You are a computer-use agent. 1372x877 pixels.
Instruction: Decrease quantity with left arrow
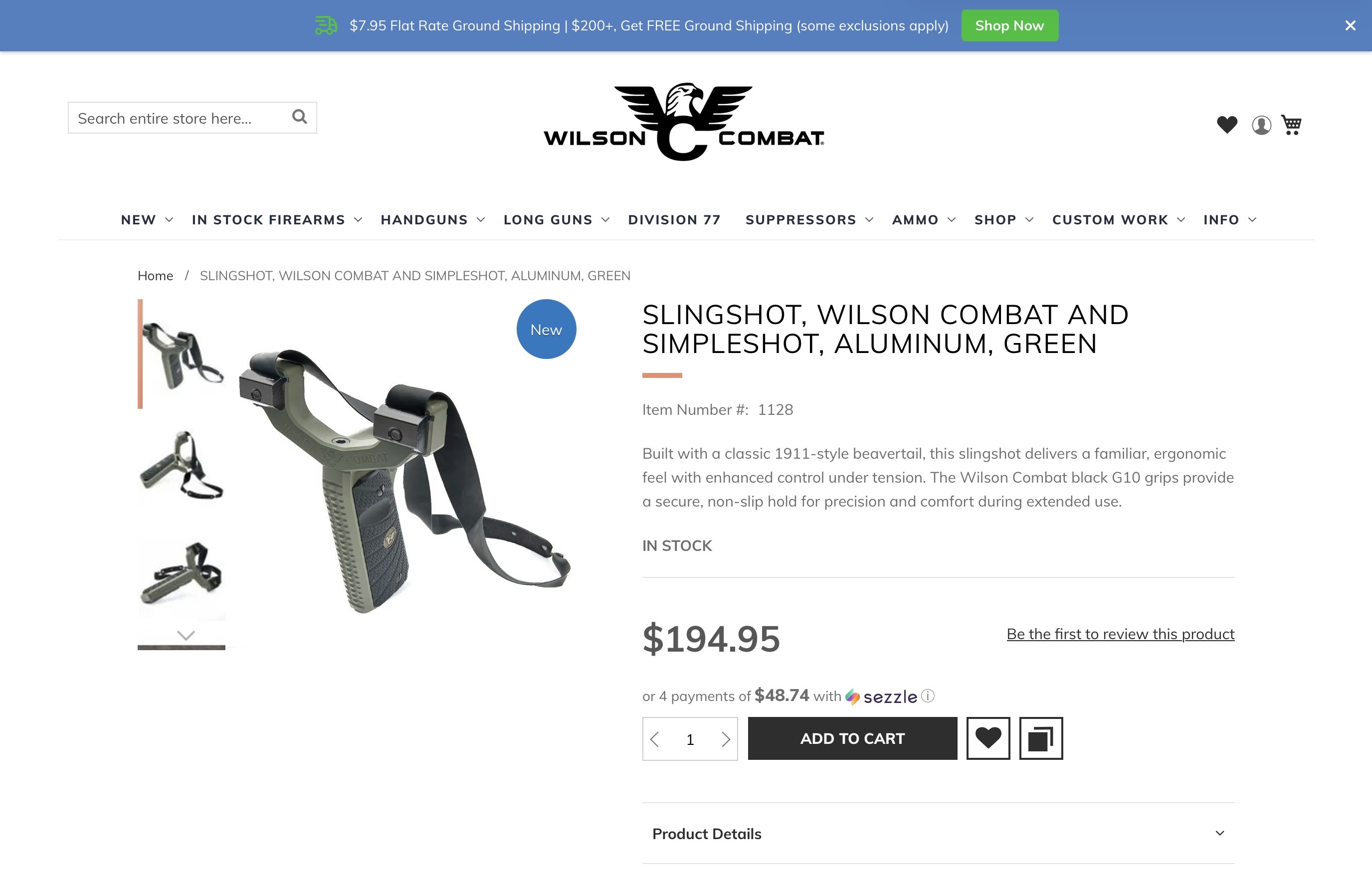click(x=655, y=739)
